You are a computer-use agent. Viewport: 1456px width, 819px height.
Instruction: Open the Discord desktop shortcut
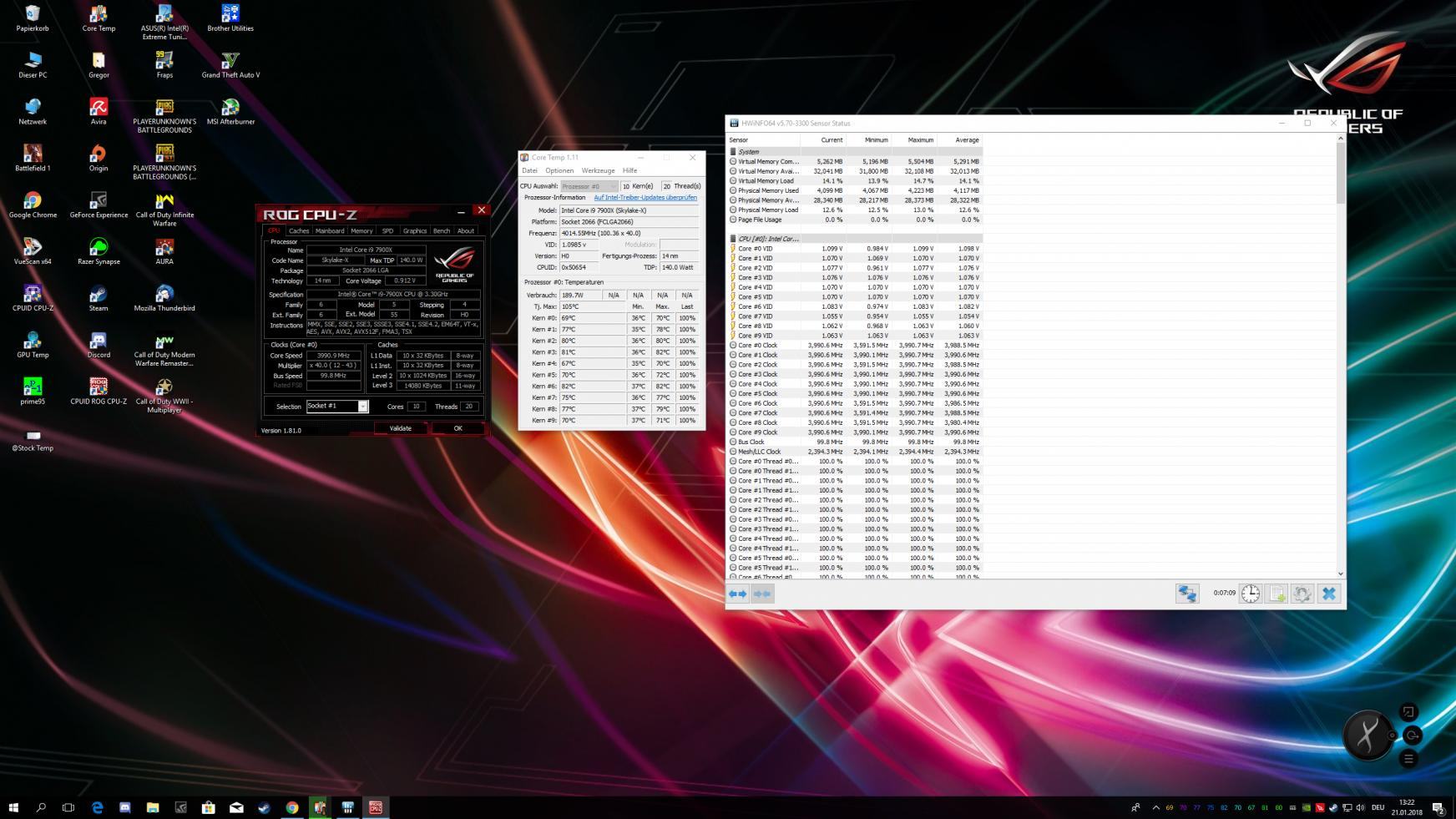[x=99, y=344]
